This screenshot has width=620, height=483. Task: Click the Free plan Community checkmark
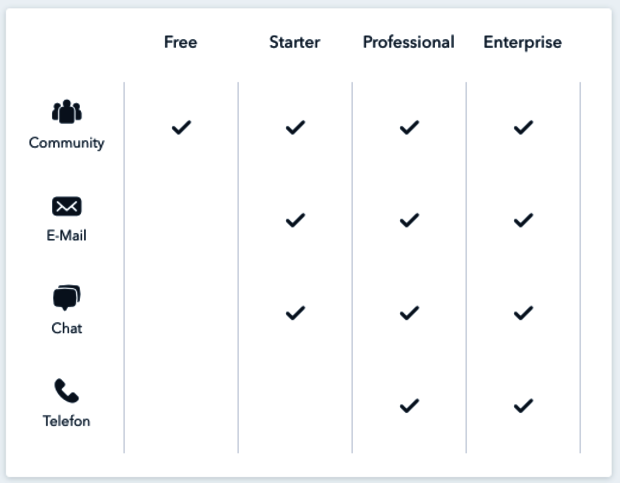[x=181, y=127]
